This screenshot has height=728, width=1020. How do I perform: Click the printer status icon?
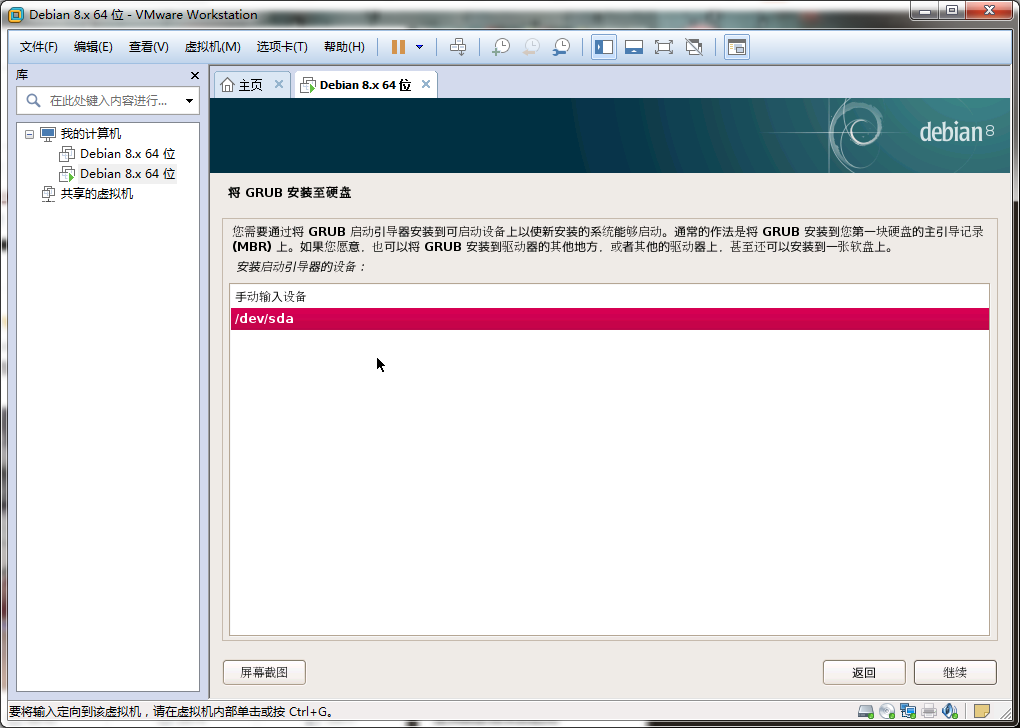click(x=928, y=711)
